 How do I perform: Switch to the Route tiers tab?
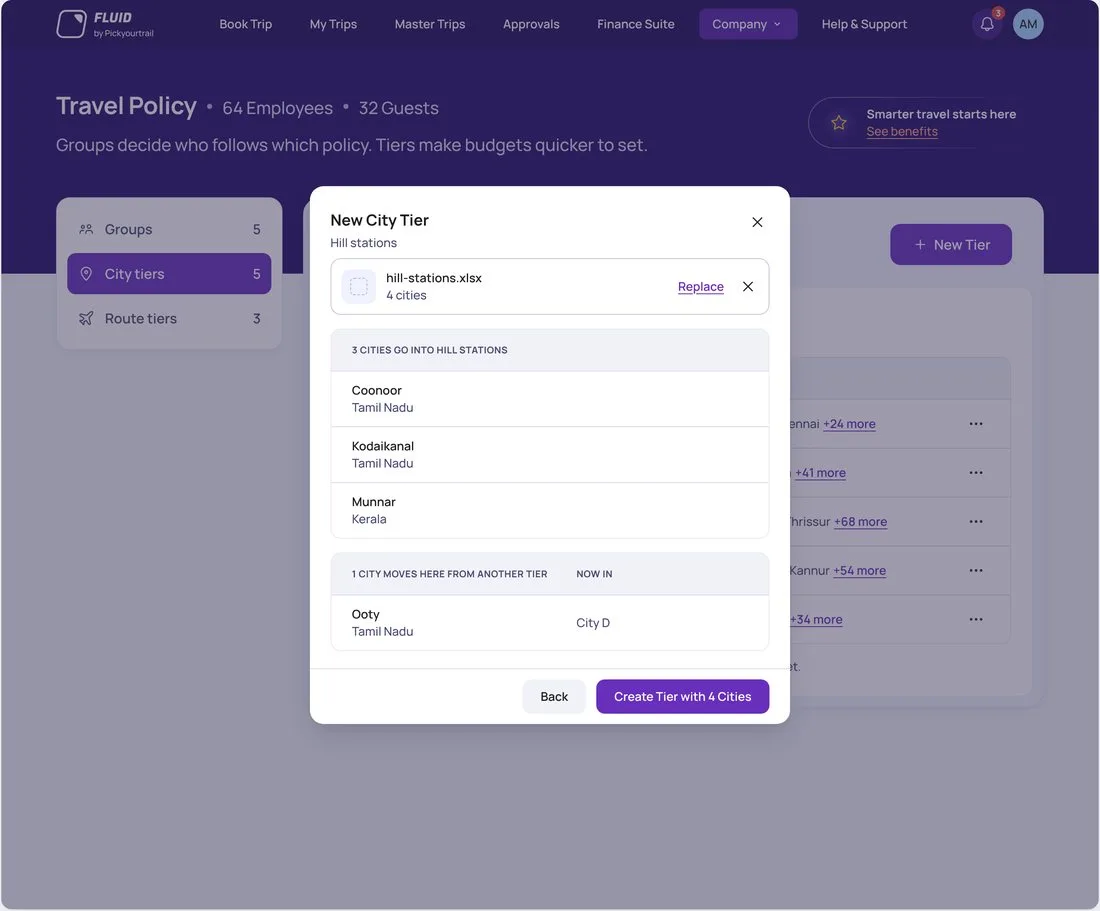(169, 318)
